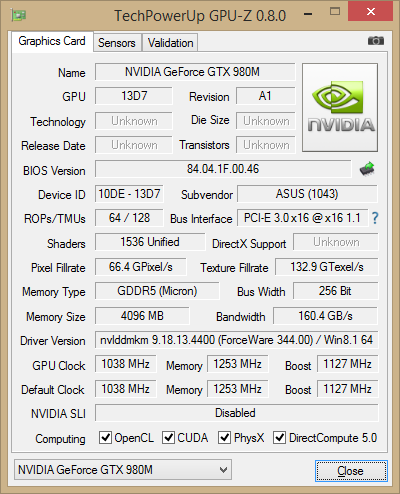Image resolution: width=400 pixels, height=494 pixels.
Task: Toggle the OpenCL checkbox
Action: (x=105, y=438)
